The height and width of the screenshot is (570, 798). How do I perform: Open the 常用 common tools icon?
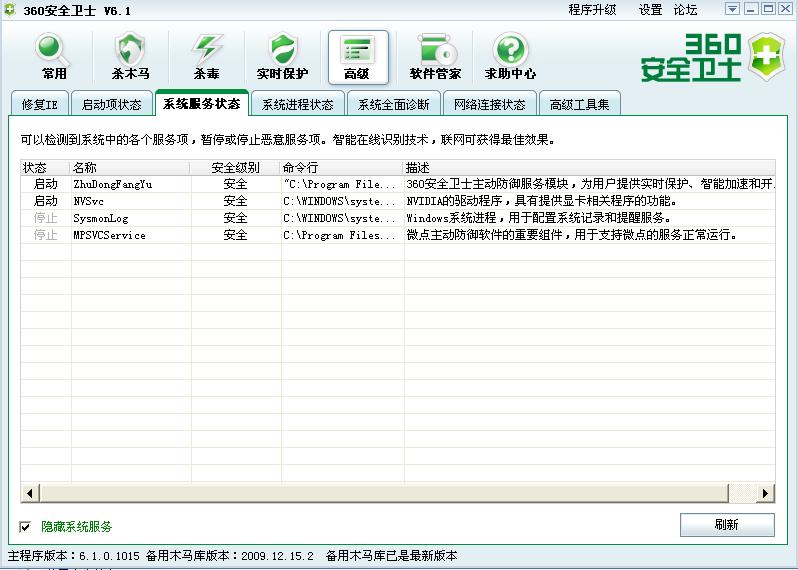[53, 56]
